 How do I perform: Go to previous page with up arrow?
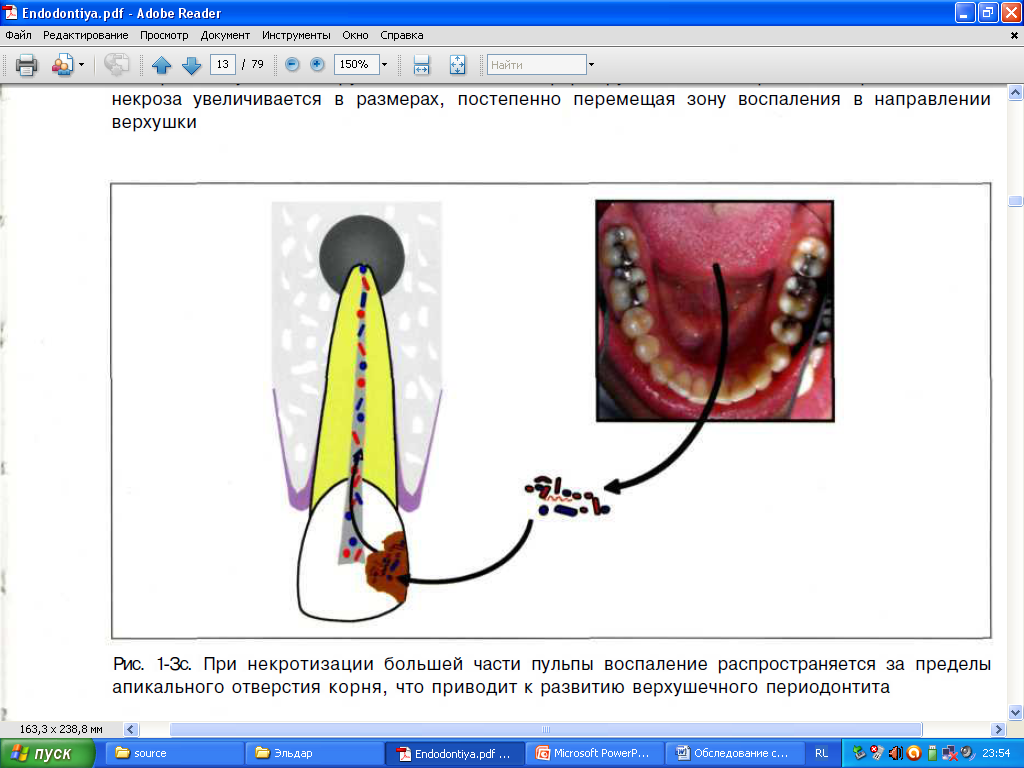click(x=161, y=65)
